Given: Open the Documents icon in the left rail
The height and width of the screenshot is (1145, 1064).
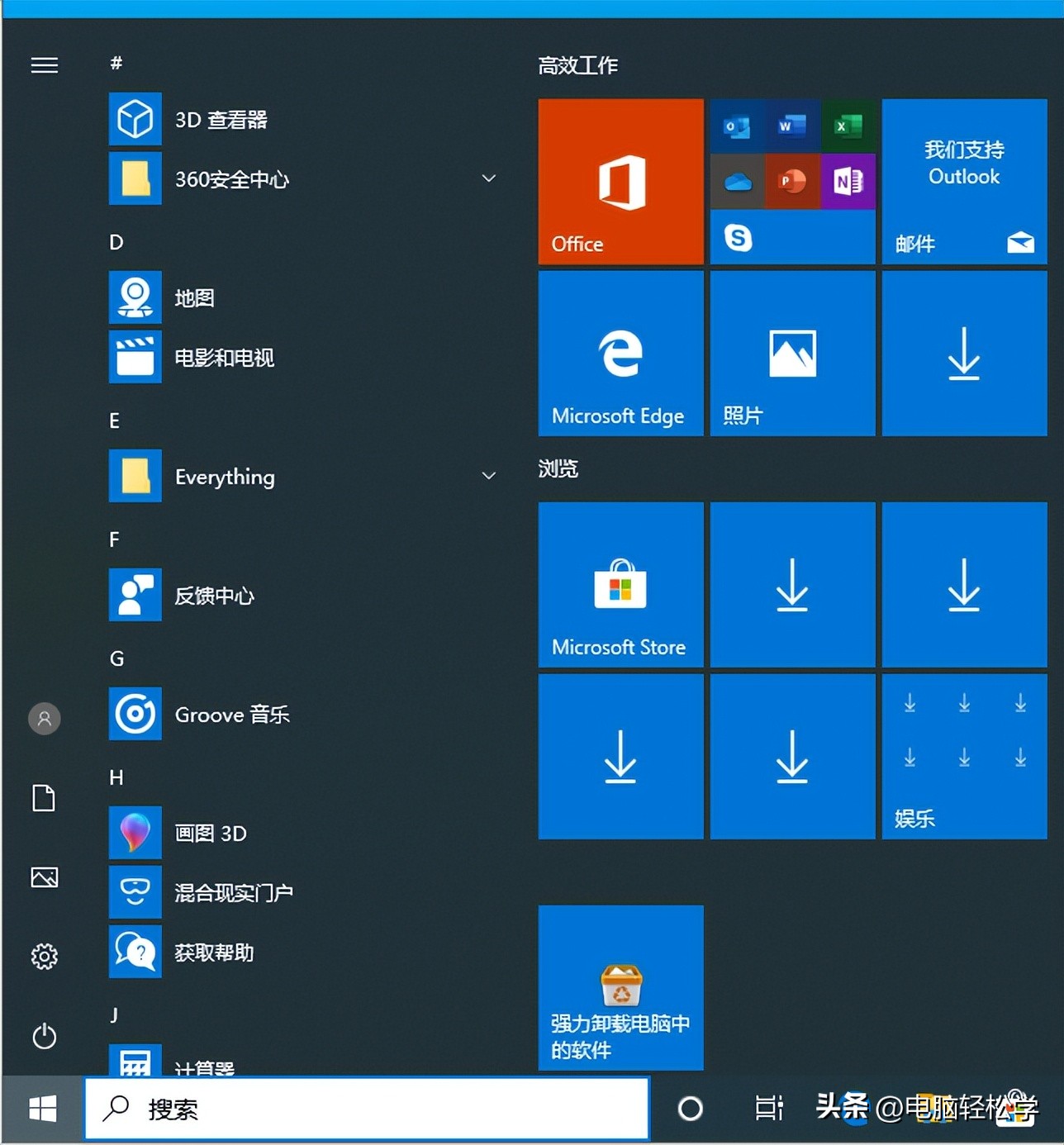Looking at the screenshot, I should coord(45,798).
